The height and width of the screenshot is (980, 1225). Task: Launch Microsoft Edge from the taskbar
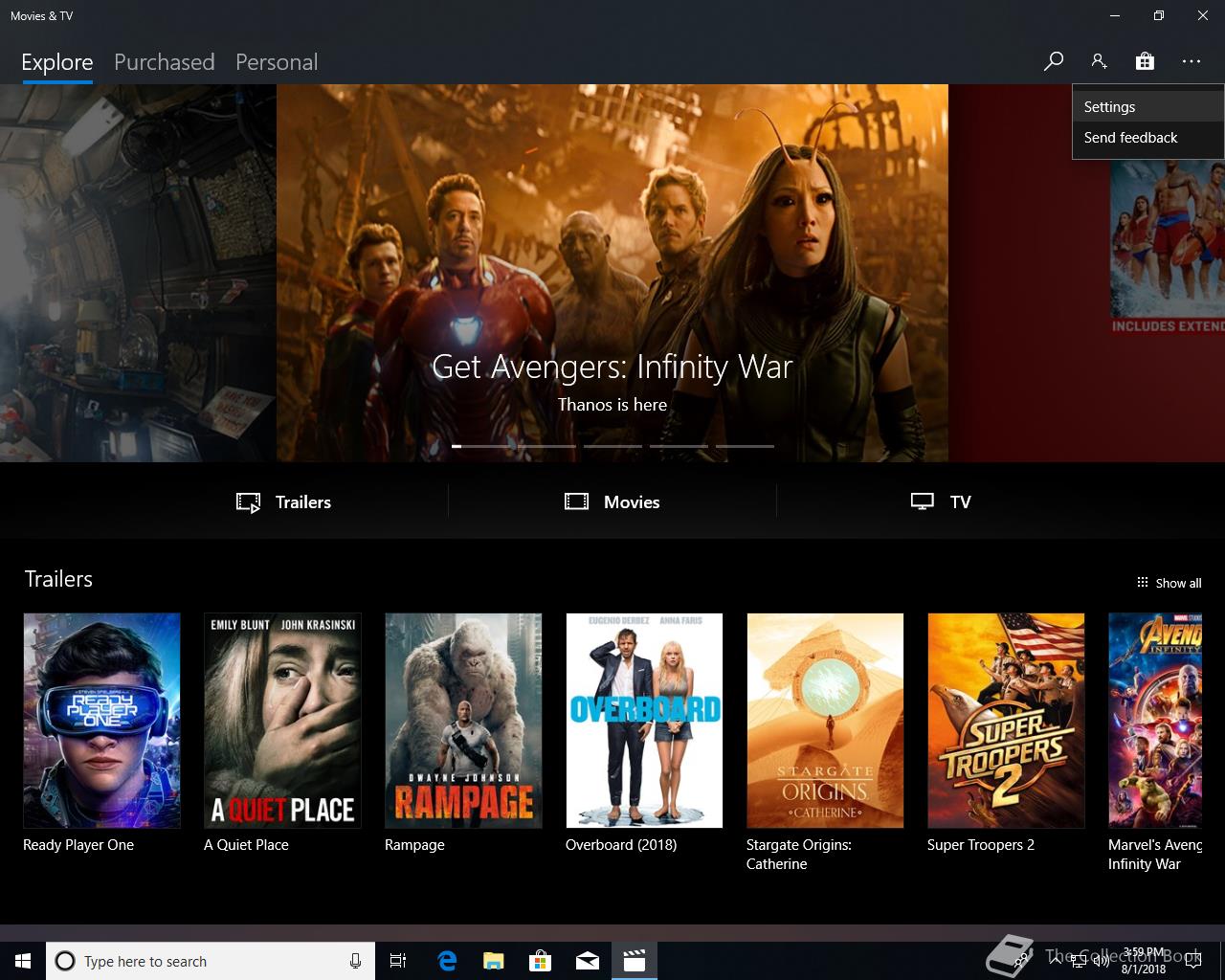click(x=447, y=961)
